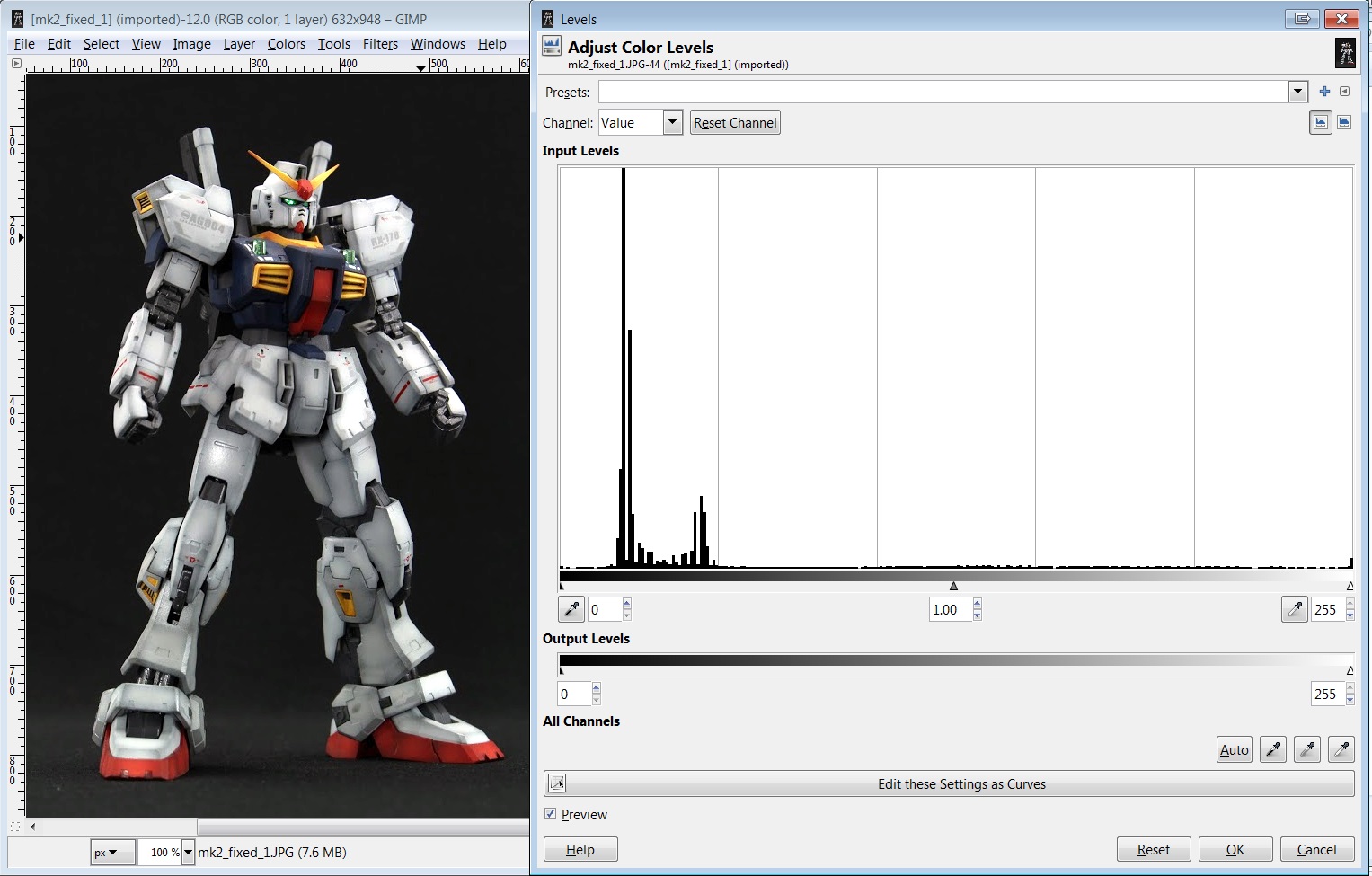Adjust the gamma value stepper
The height and width of the screenshot is (876, 1372).
(x=978, y=609)
